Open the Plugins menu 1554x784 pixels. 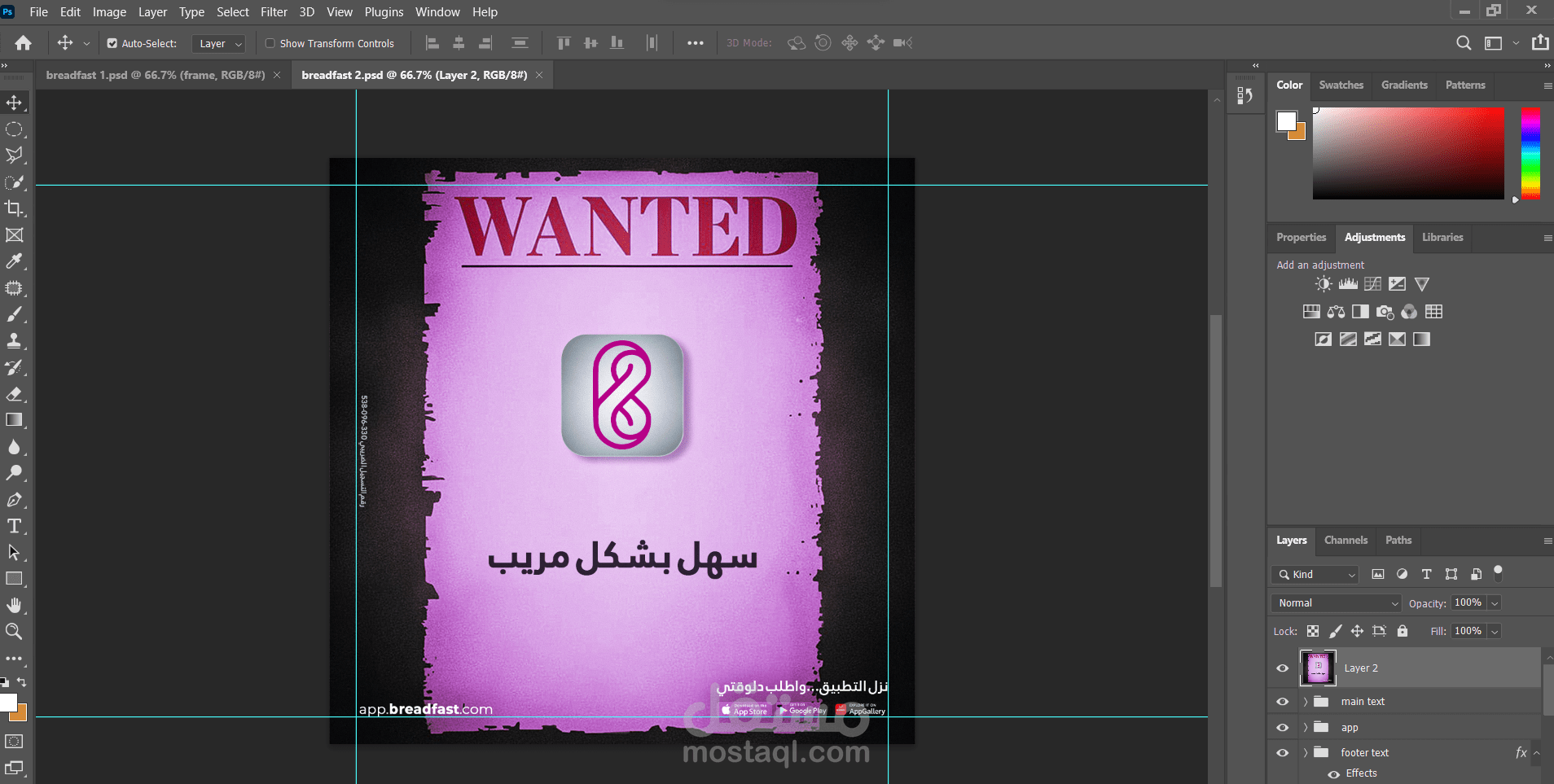click(384, 12)
